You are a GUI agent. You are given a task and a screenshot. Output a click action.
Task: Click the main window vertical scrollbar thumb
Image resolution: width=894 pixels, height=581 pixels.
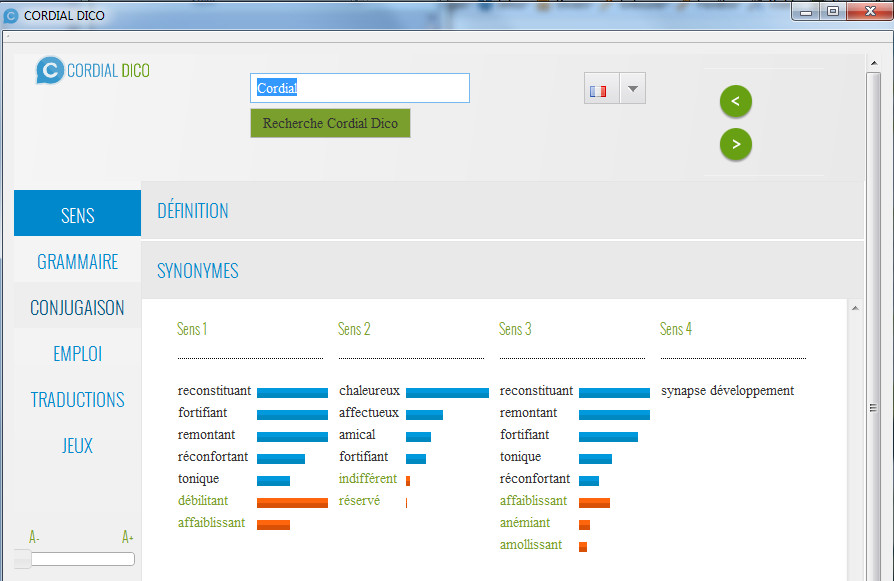pyautogui.click(x=873, y=326)
